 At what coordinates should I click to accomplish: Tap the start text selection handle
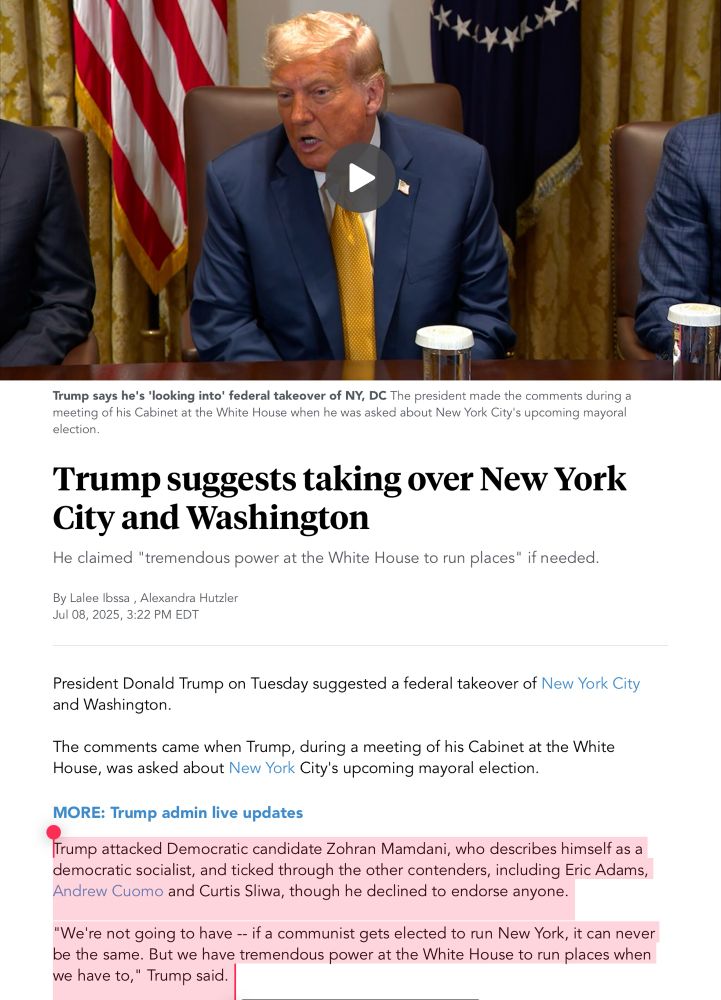pyautogui.click(x=54, y=832)
